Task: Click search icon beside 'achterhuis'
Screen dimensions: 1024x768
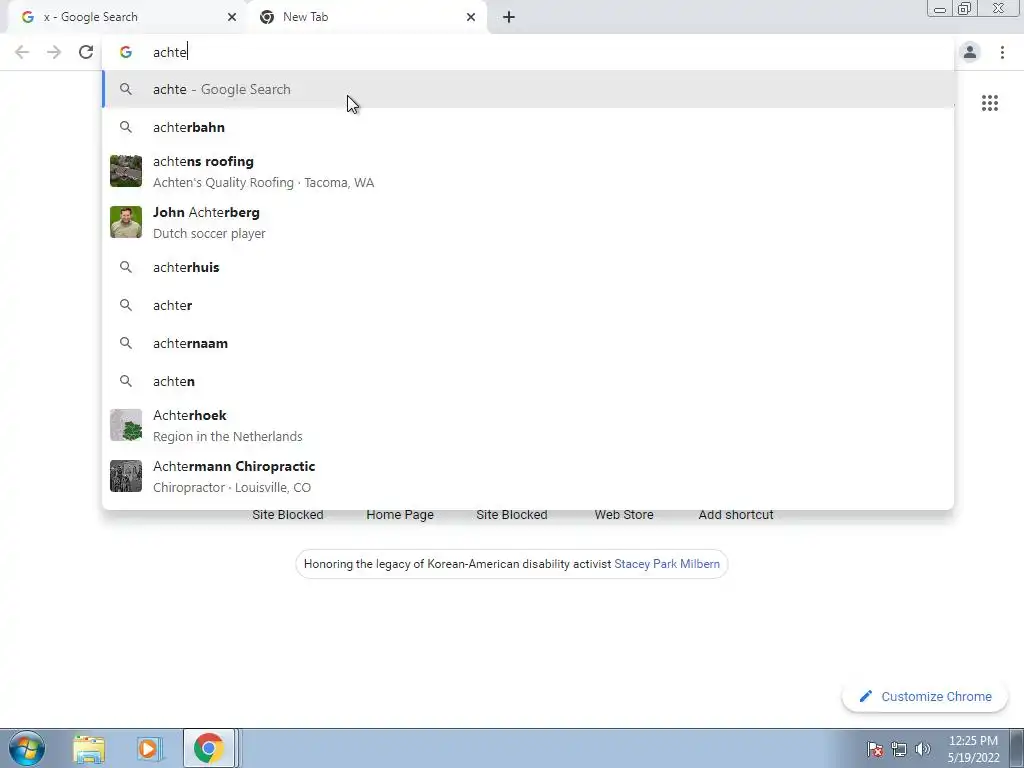Action: pyautogui.click(x=125, y=267)
